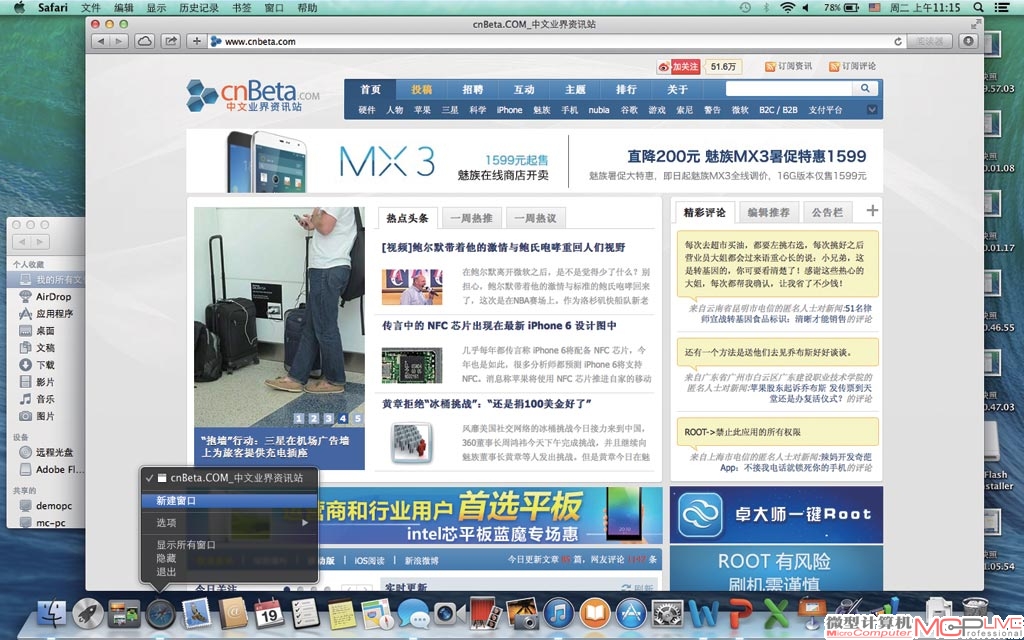Open Safari downloads button

pos(968,41)
